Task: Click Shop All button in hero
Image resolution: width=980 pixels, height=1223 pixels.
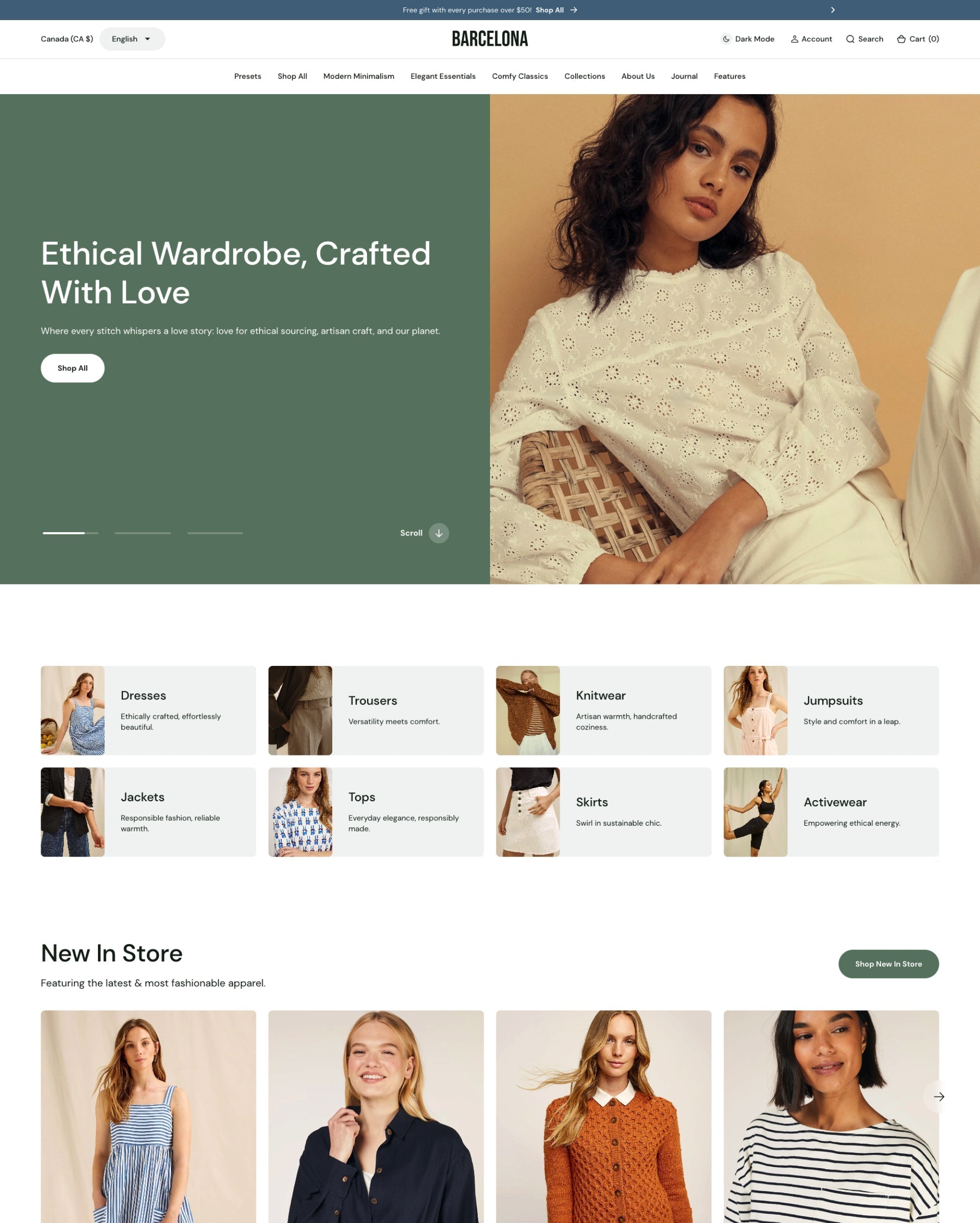Action: (x=72, y=368)
